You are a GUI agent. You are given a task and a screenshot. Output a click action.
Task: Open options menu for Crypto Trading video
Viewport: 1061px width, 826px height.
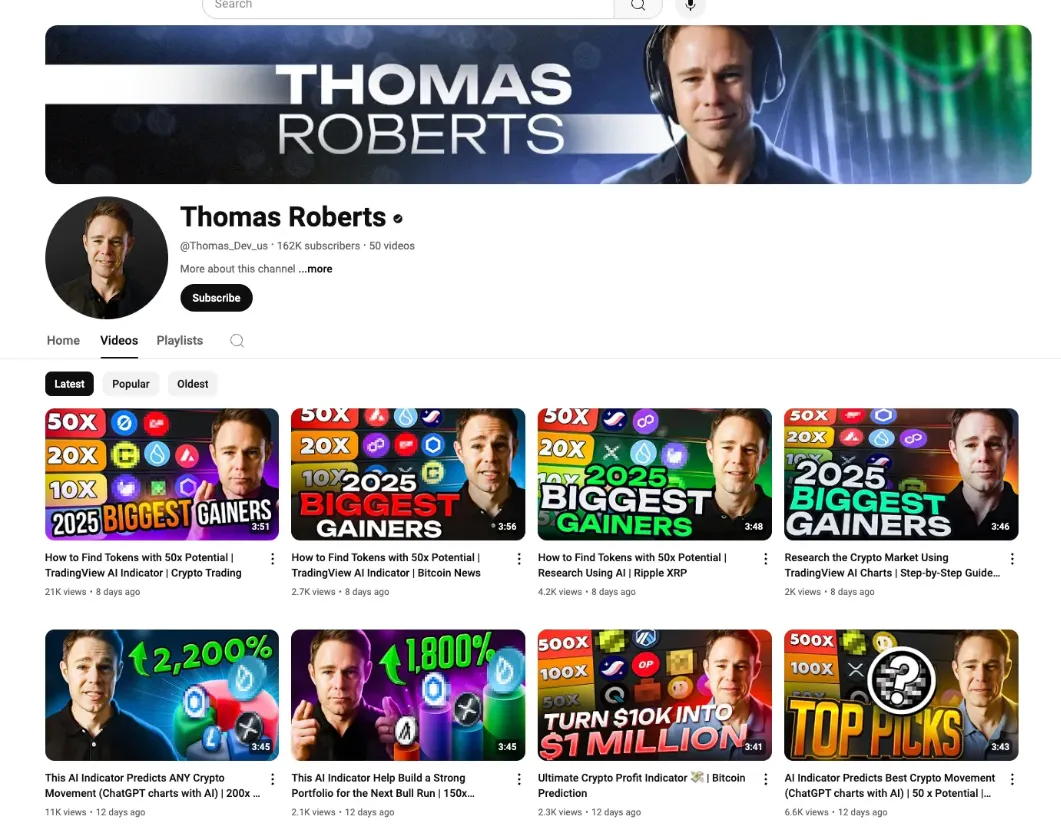273,559
